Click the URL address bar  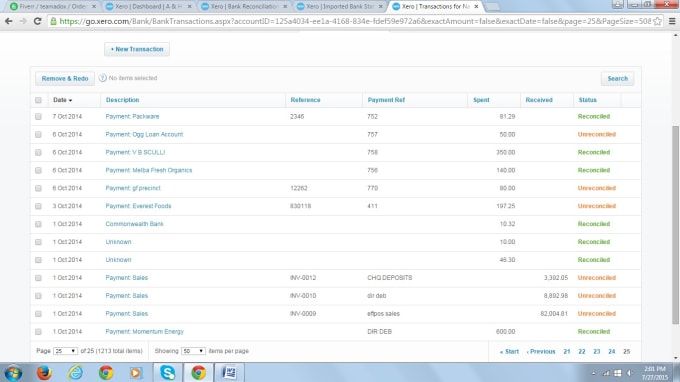click(x=355, y=21)
